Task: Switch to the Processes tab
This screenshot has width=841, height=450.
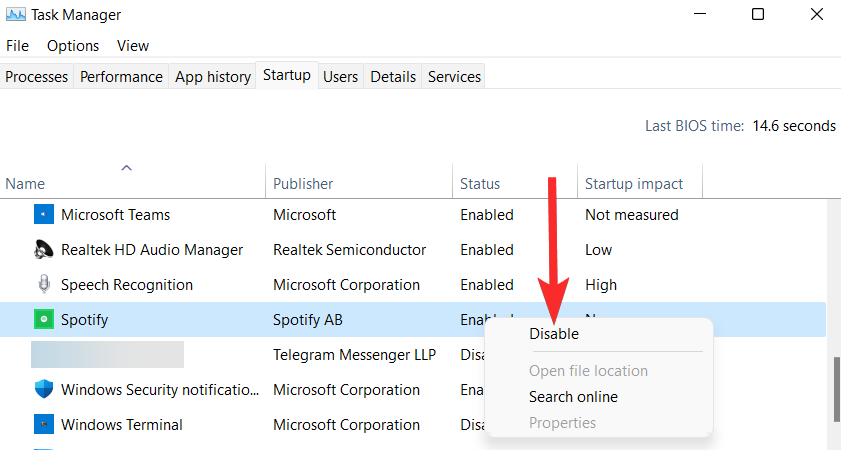Action: point(37,77)
